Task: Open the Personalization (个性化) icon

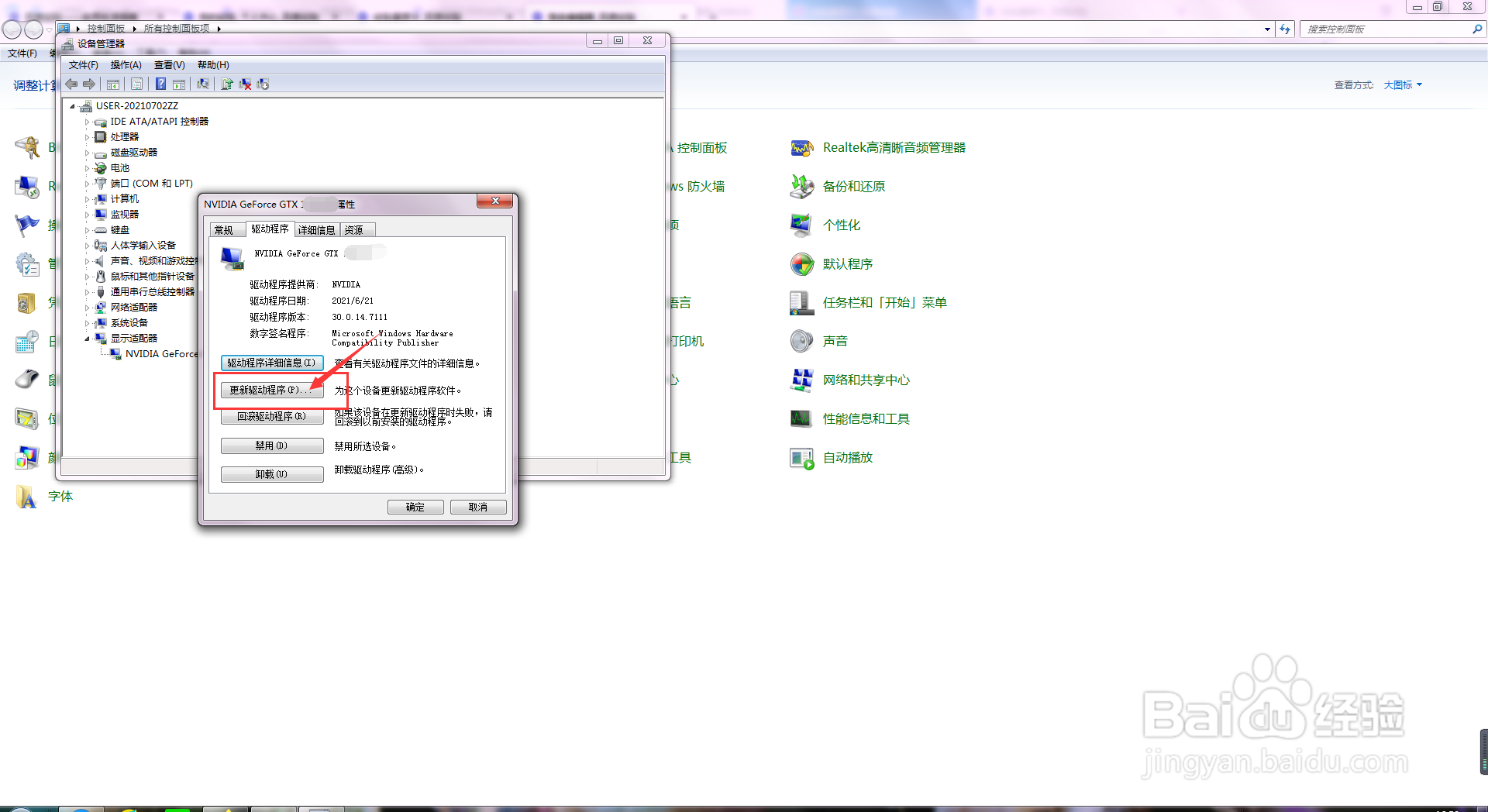Action: coord(801,225)
